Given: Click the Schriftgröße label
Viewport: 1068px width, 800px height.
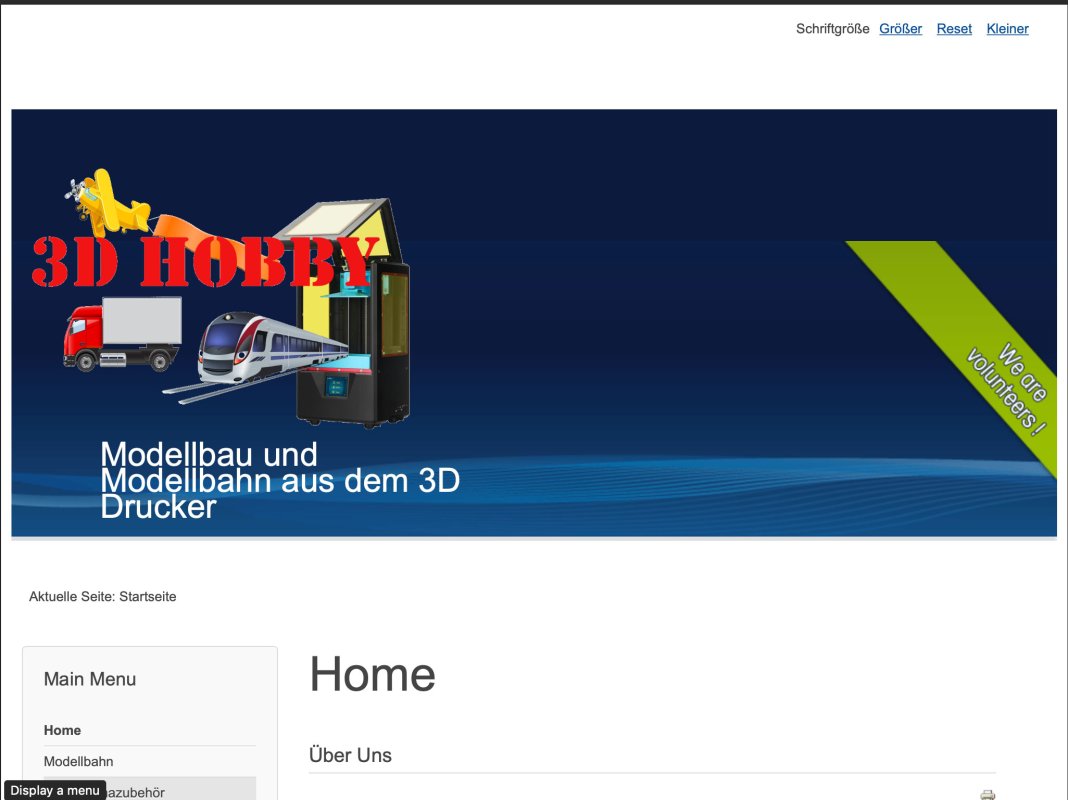Looking at the screenshot, I should tap(832, 29).
